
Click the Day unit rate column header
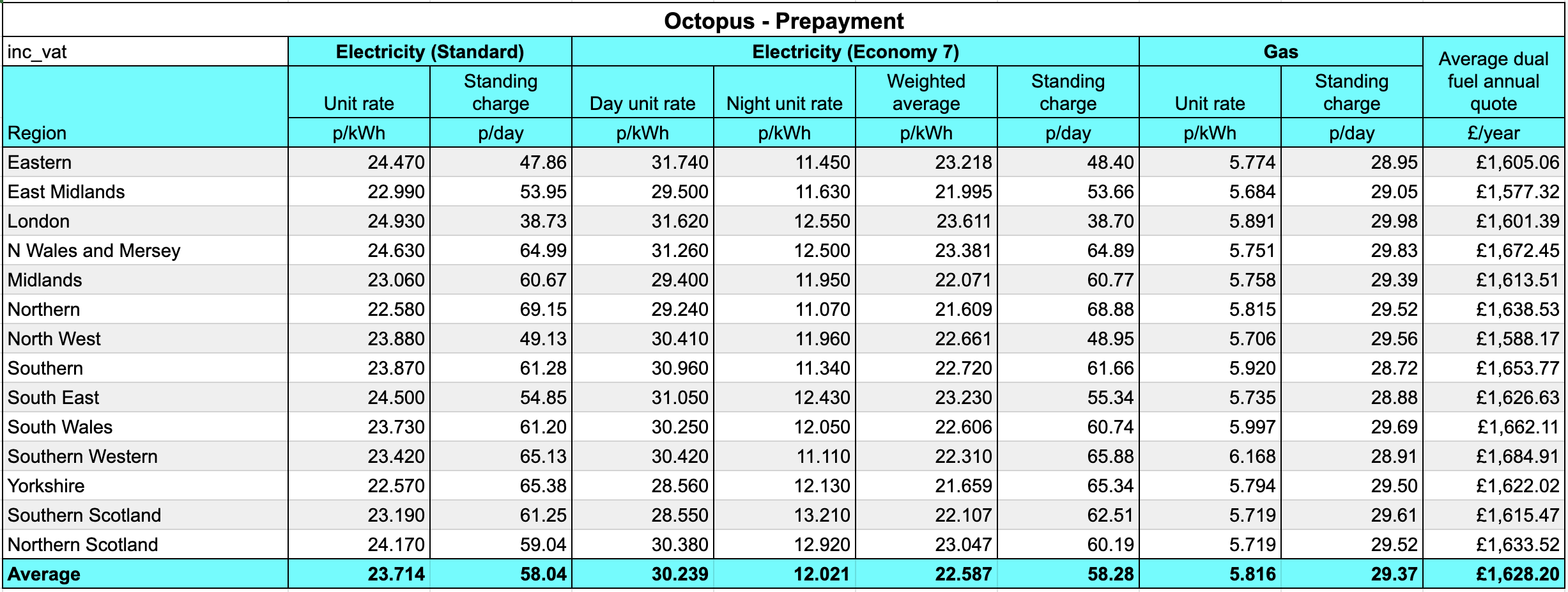tap(642, 103)
